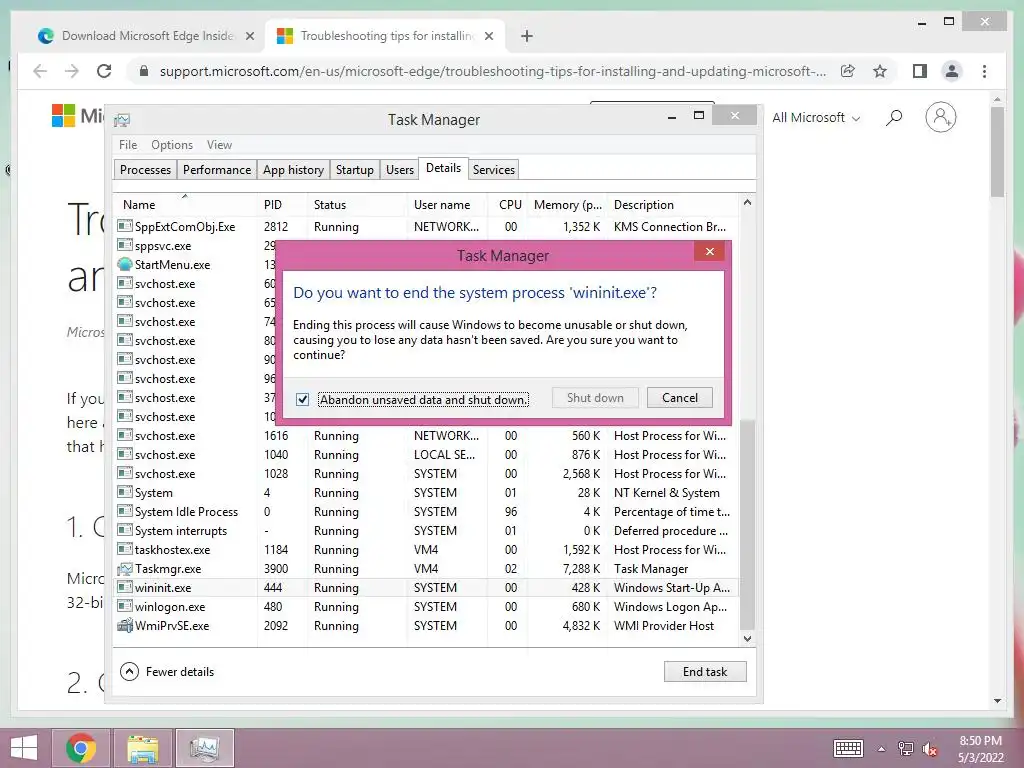Select the System Idle Process row
Image resolution: width=1024 pixels, height=768 pixels.
point(426,512)
